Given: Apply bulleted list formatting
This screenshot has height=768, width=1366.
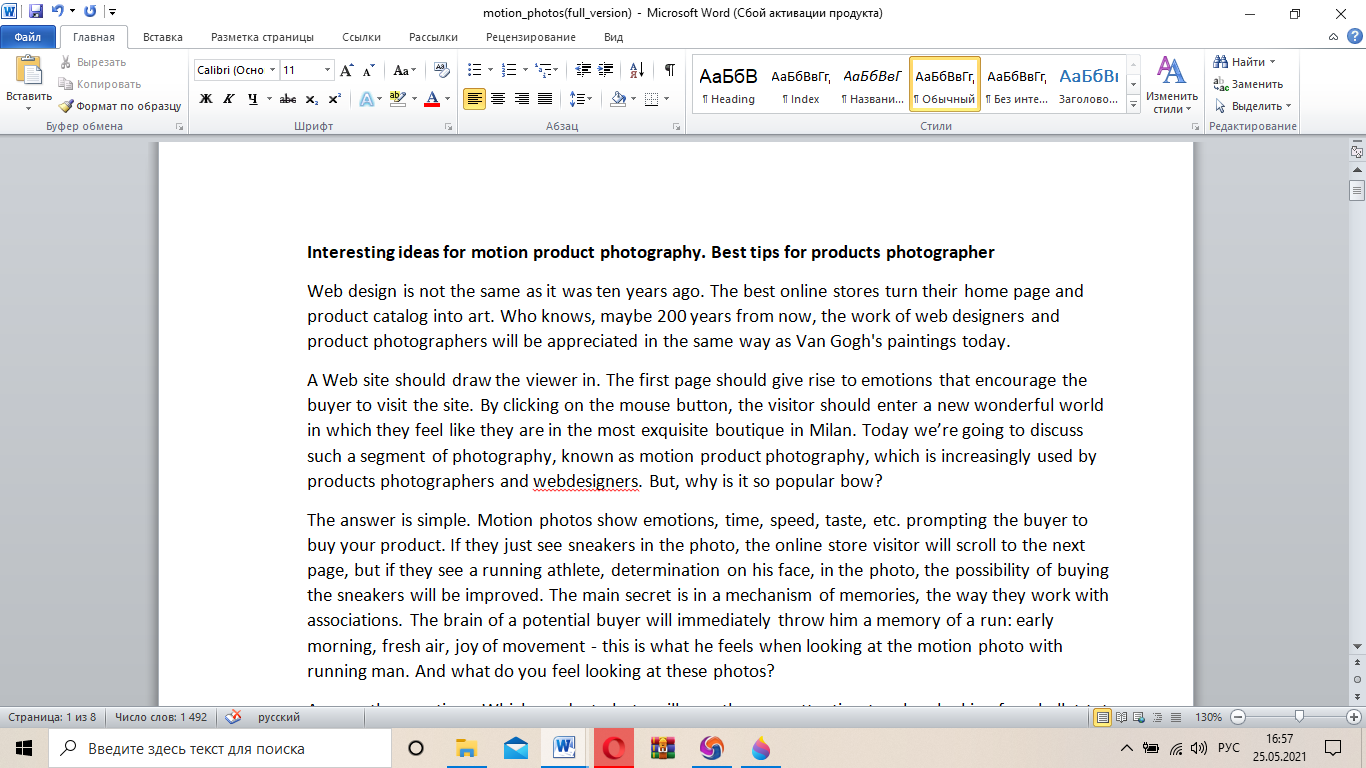Looking at the screenshot, I should pos(475,70).
